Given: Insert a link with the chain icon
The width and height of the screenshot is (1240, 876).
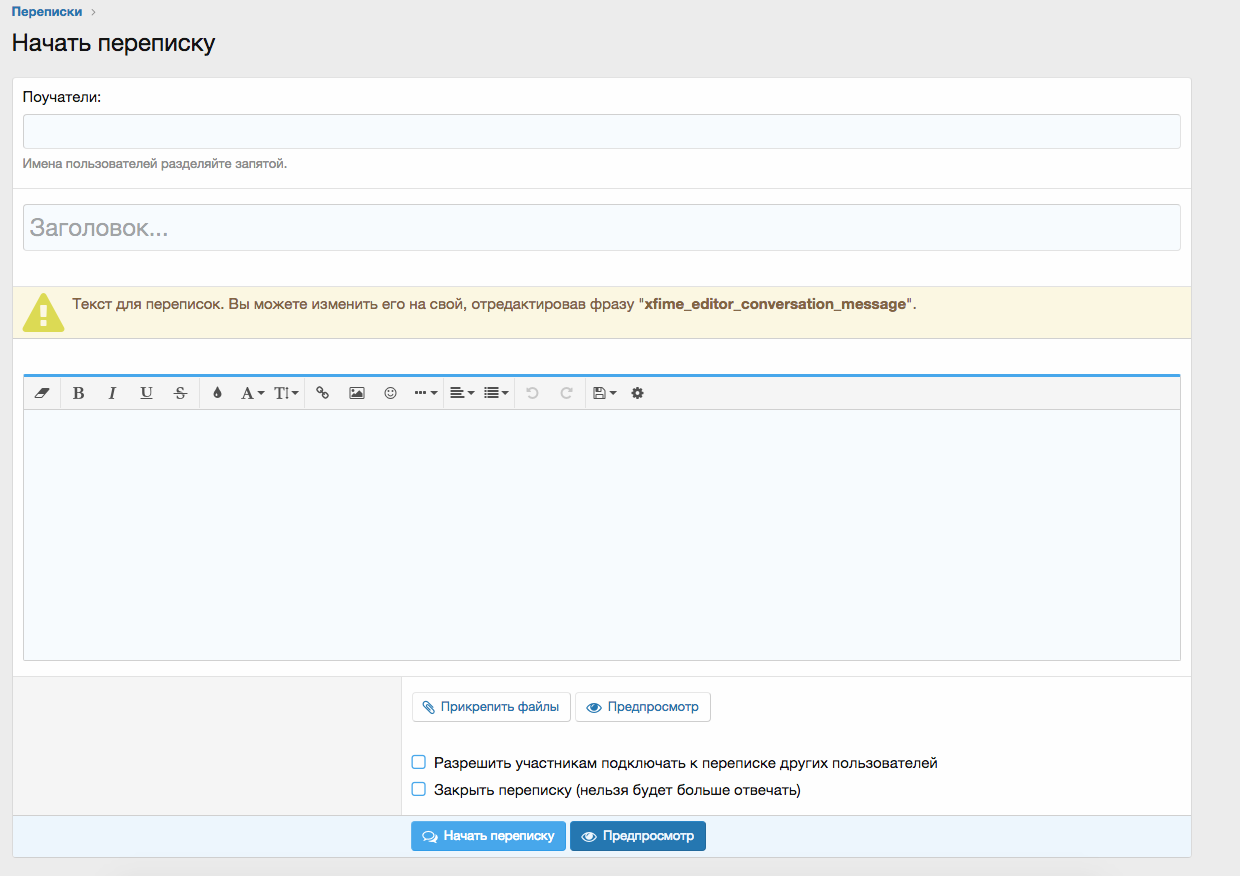Looking at the screenshot, I should click(x=322, y=393).
